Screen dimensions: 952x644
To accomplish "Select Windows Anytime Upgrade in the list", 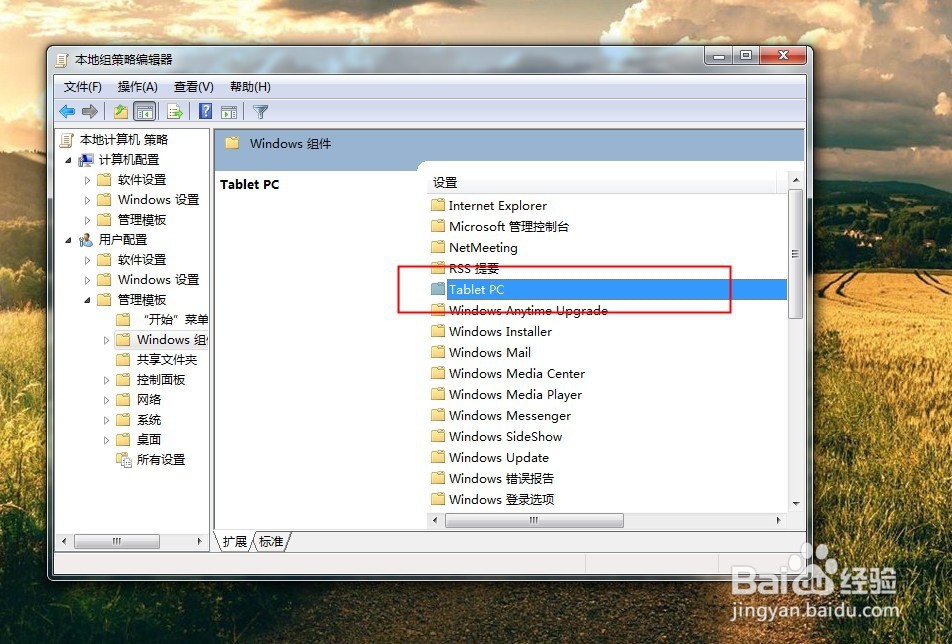I will coord(528,310).
